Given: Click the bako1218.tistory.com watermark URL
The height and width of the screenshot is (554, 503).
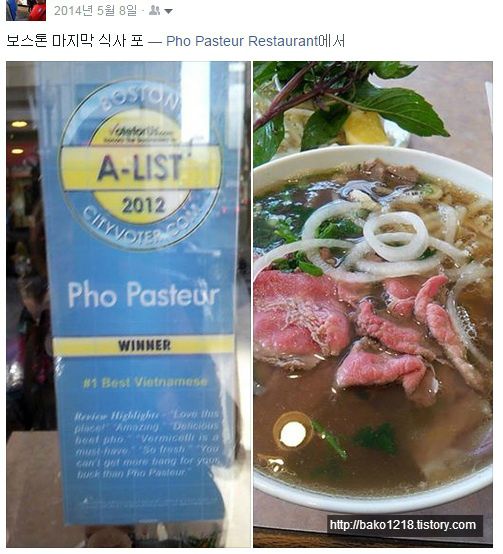Looking at the screenshot, I should click(x=403, y=525).
